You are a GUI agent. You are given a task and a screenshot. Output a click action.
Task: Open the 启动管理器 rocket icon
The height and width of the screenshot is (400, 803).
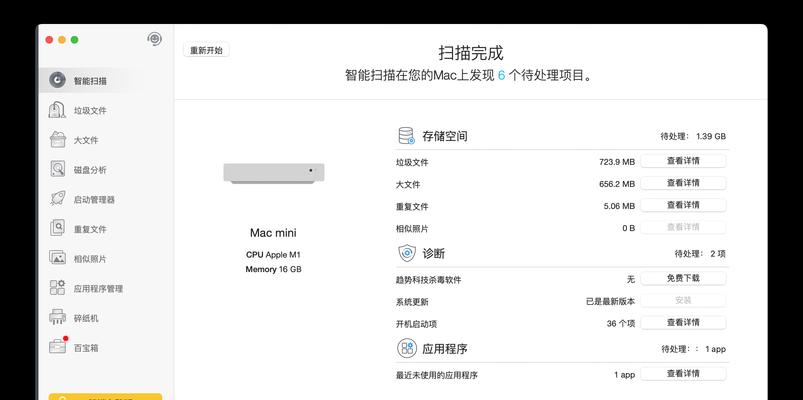(x=57, y=199)
